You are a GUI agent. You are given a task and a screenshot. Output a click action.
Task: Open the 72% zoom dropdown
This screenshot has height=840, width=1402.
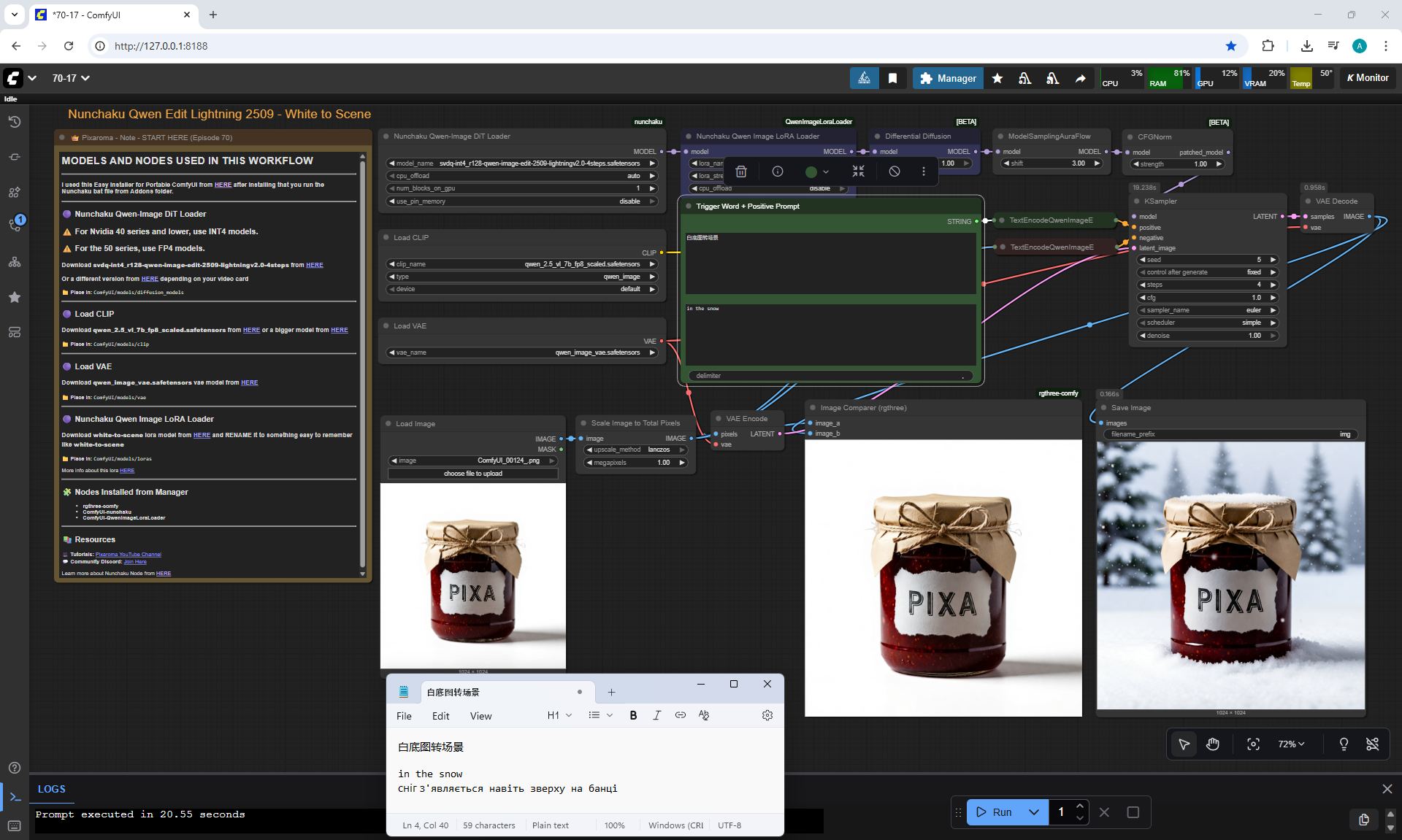[x=1290, y=744]
